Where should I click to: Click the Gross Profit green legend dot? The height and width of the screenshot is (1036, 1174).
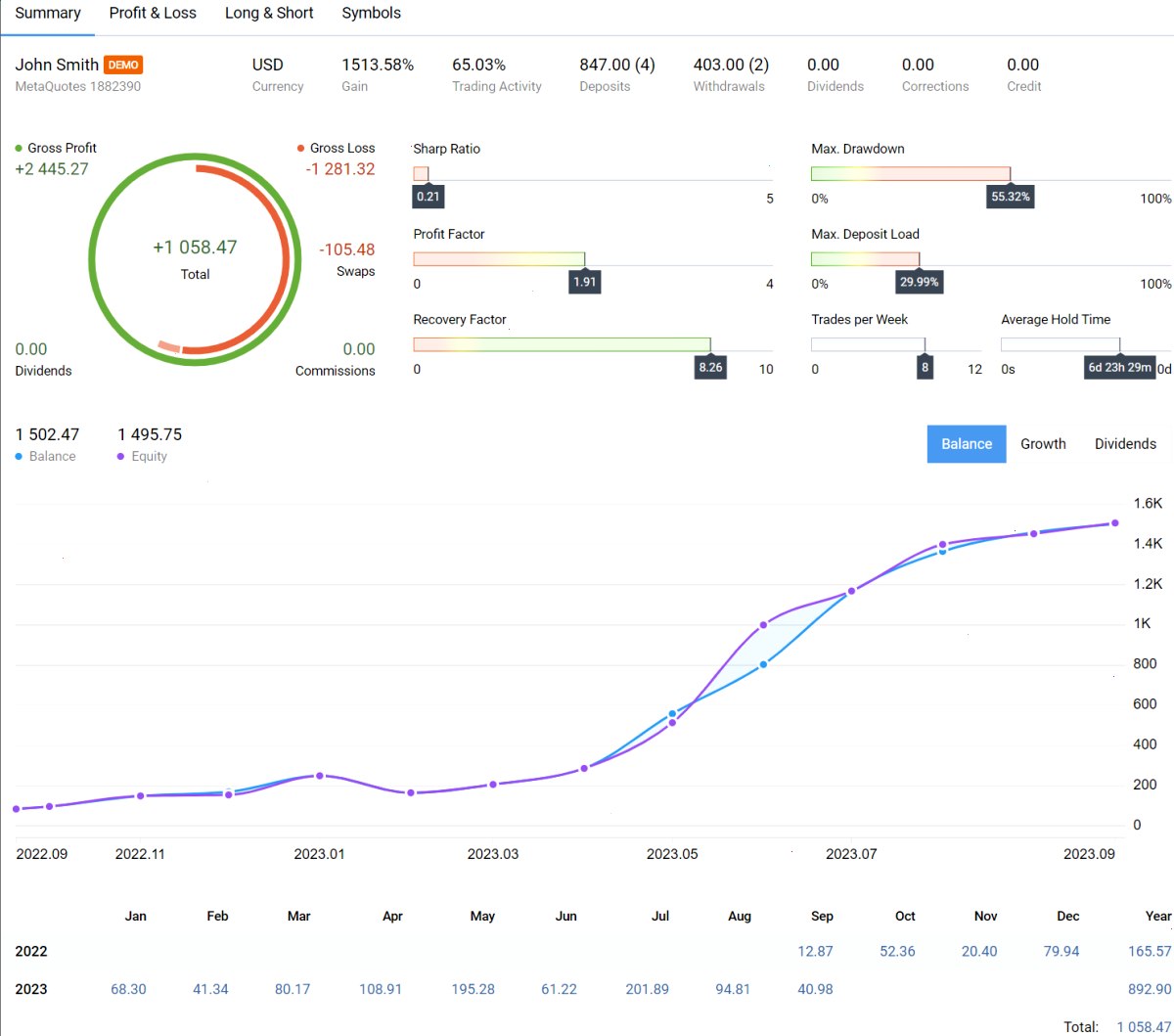(x=19, y=149)
